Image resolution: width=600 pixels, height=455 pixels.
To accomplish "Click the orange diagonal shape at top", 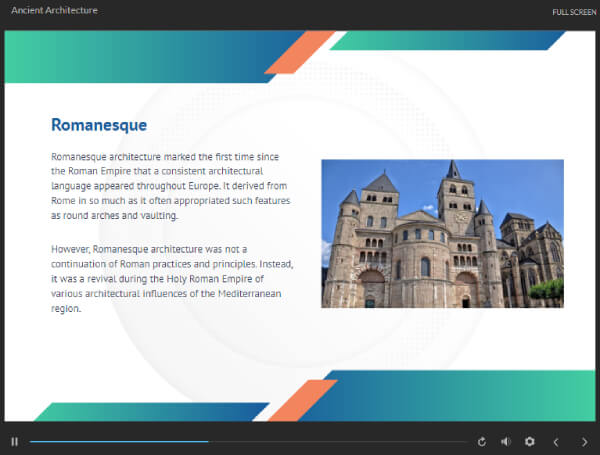I will [299, 53].
